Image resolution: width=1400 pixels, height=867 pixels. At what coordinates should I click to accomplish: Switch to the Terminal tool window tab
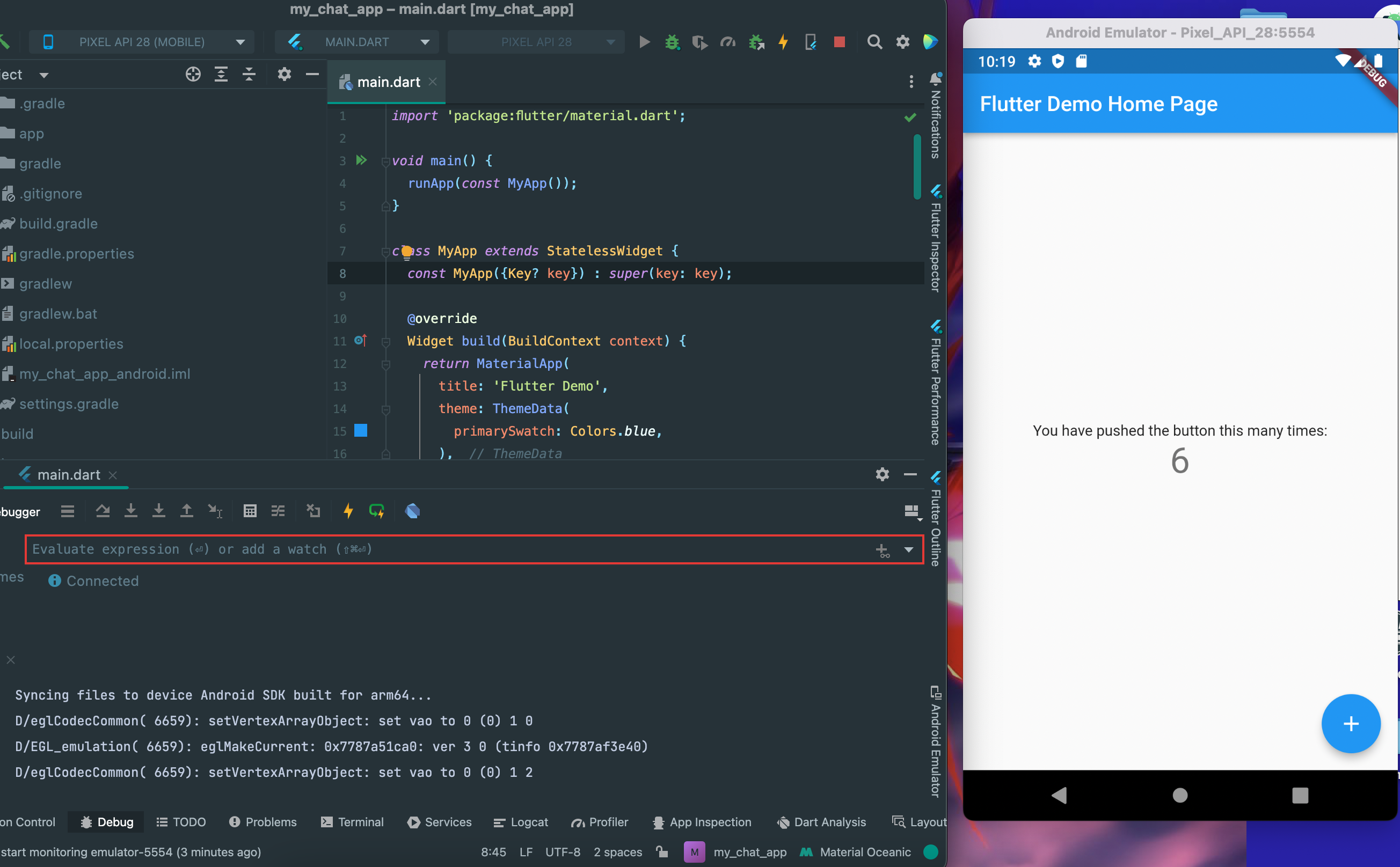click(x=352, y=822)
